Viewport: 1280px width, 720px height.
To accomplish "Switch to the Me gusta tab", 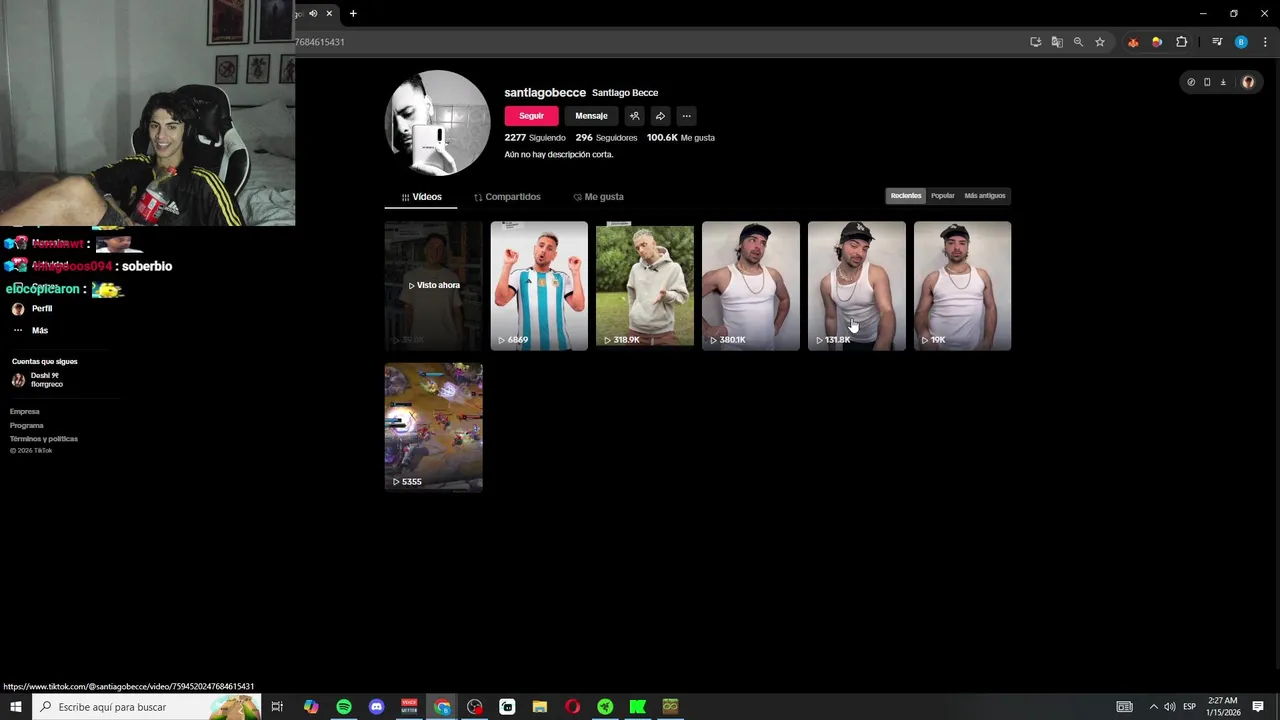I will tap(598, 197).
